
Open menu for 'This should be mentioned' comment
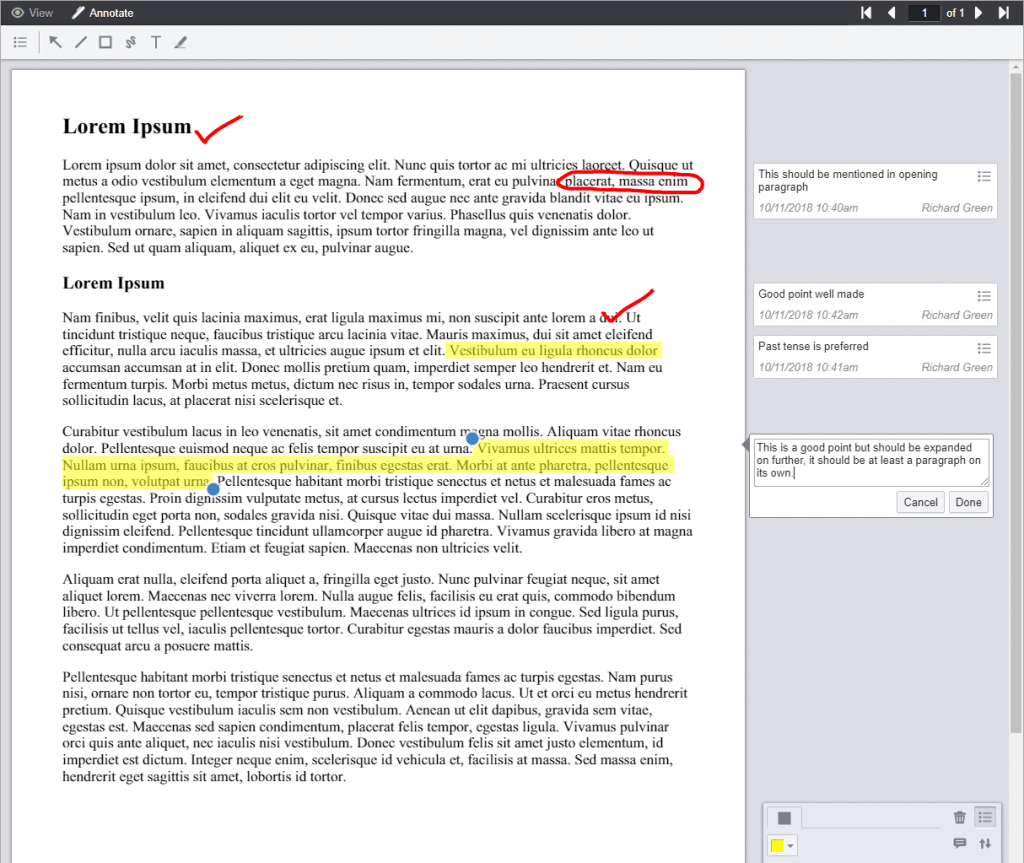(x=984, y=176)
